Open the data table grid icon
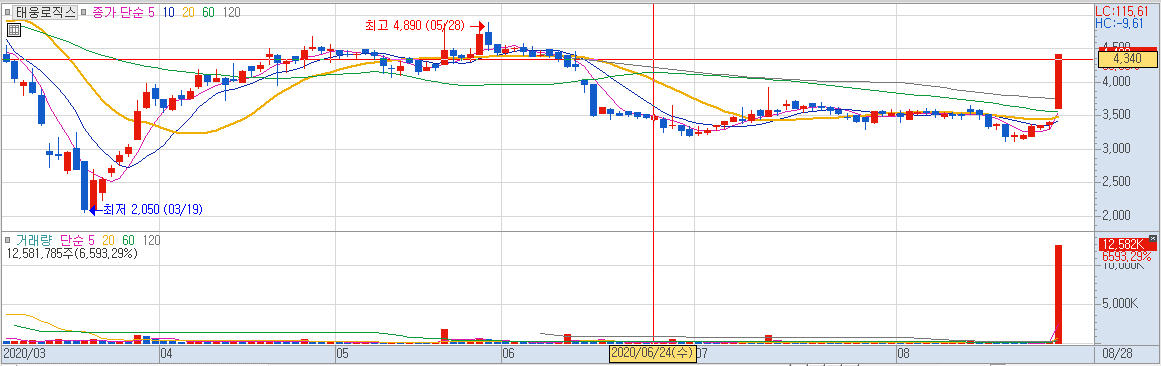The height and width of the screenshot is (366, 1161). (x=13, y=30)
